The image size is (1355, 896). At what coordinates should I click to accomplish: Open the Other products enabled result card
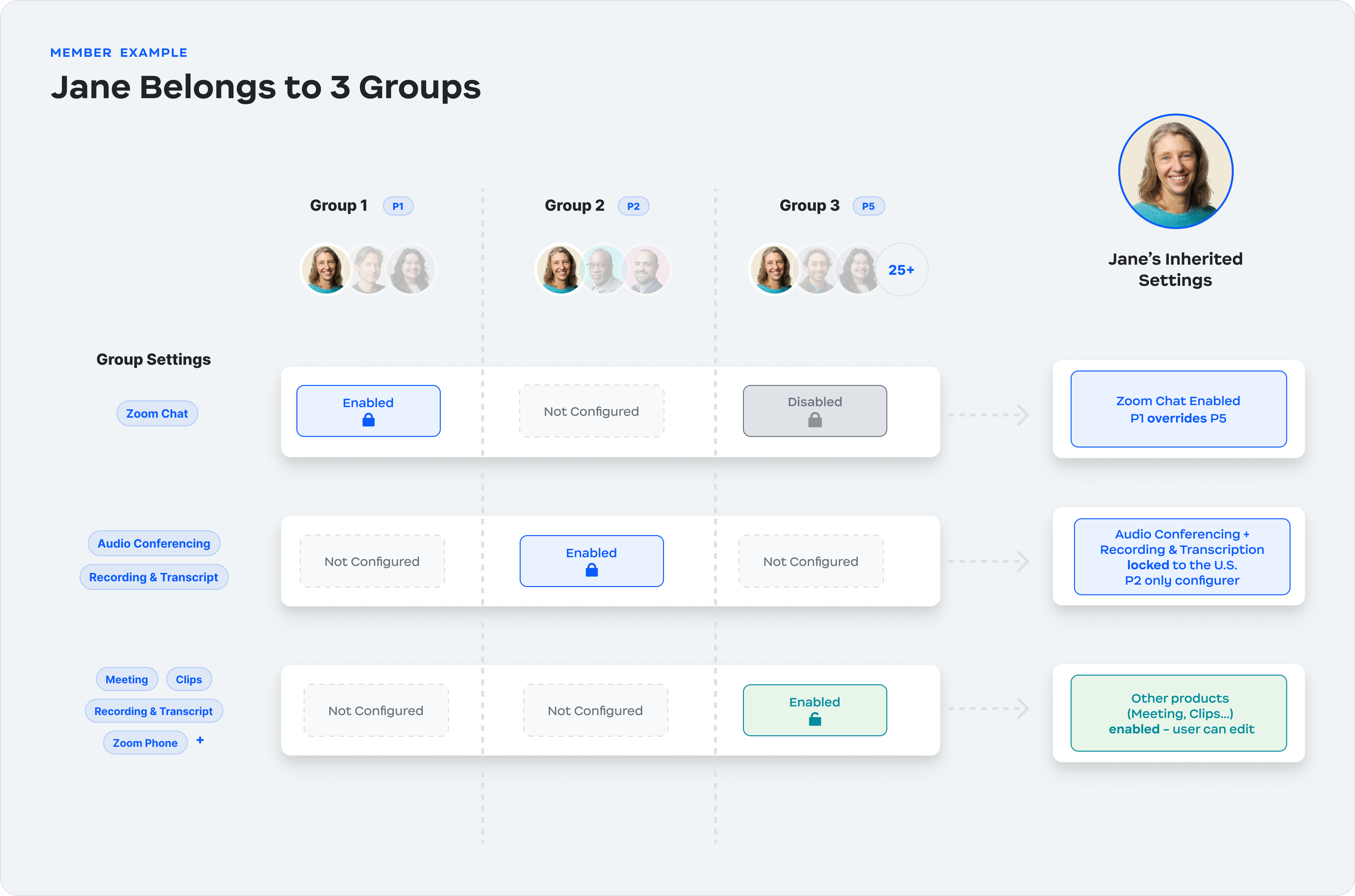click(x=1179, y=713)
